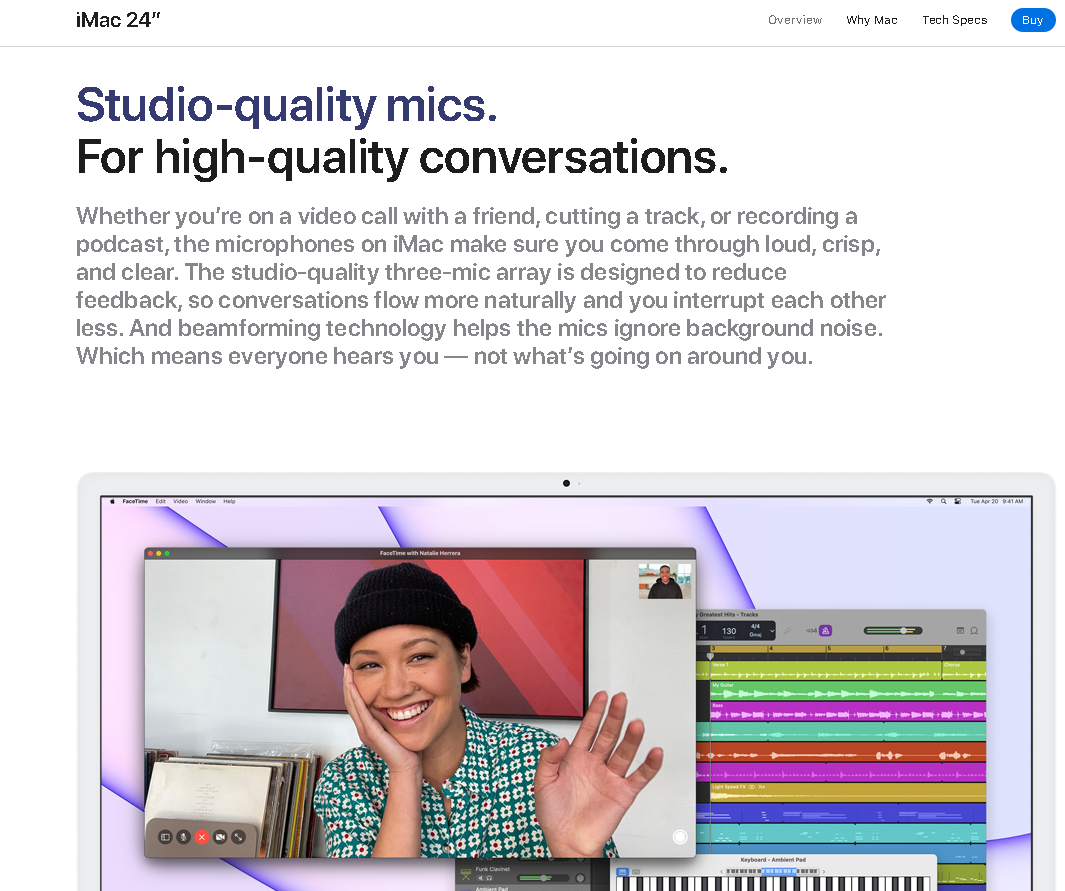Open the FaceTime menu in the menu bar

(x=135, y=501)
